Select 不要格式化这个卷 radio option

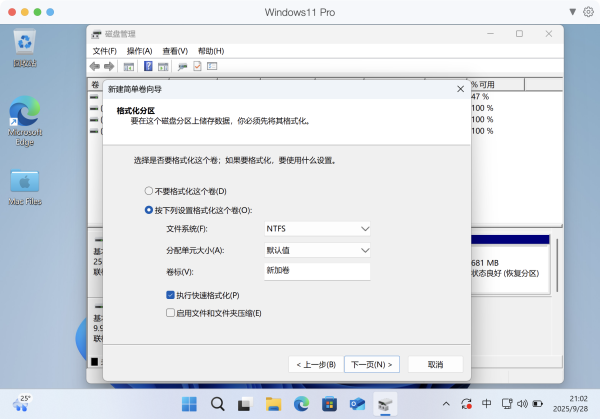(x=149, y=191)
